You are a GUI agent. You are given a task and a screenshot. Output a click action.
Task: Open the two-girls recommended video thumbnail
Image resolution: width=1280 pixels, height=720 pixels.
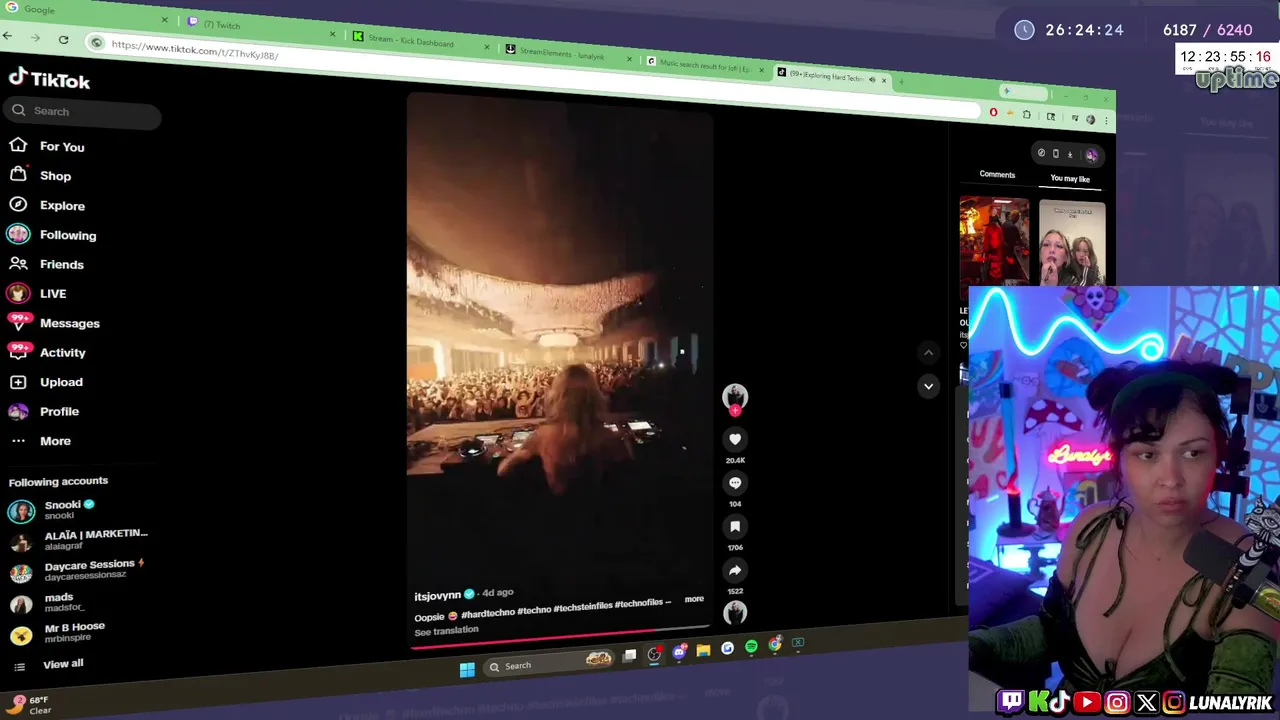click(1072, 244)
